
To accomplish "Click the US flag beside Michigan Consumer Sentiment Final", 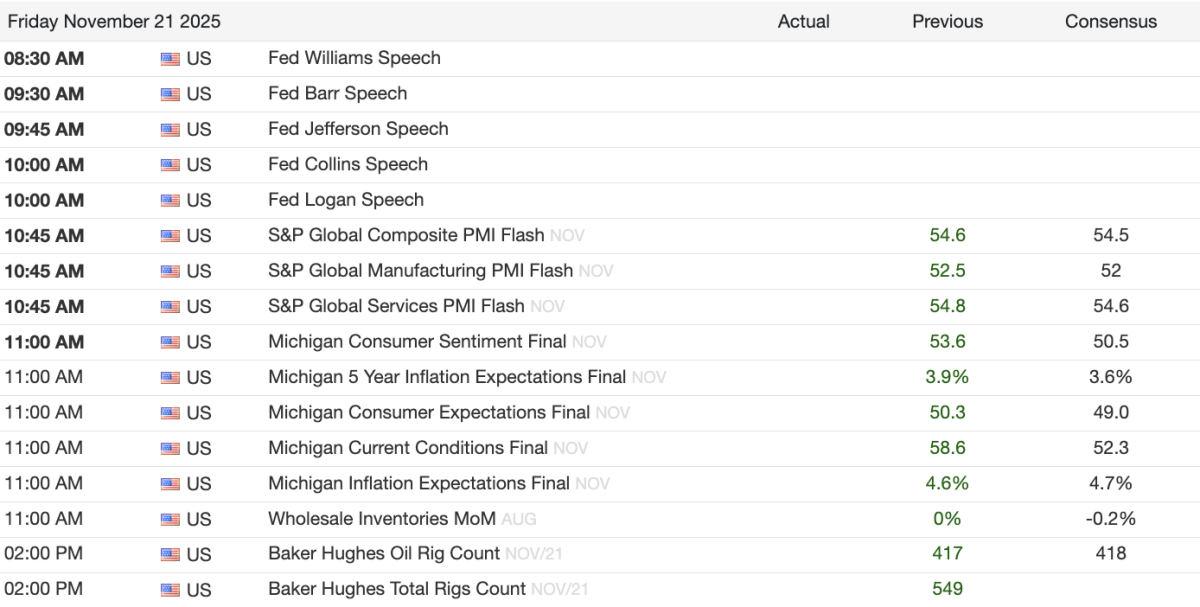I will (170, 342).
